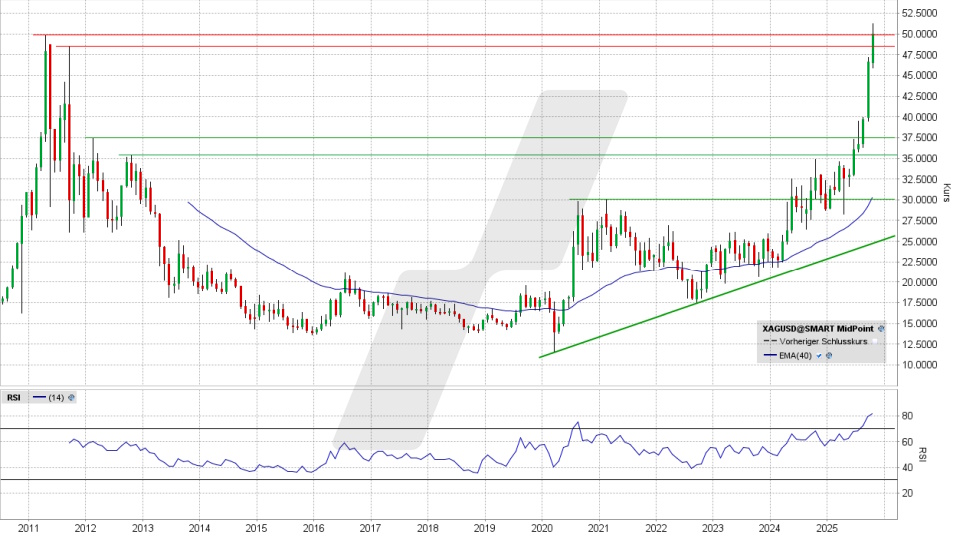Screen dimensions: 960x540
Task: Click the gear icon beside EMA(40)
Action: point(829,355)
